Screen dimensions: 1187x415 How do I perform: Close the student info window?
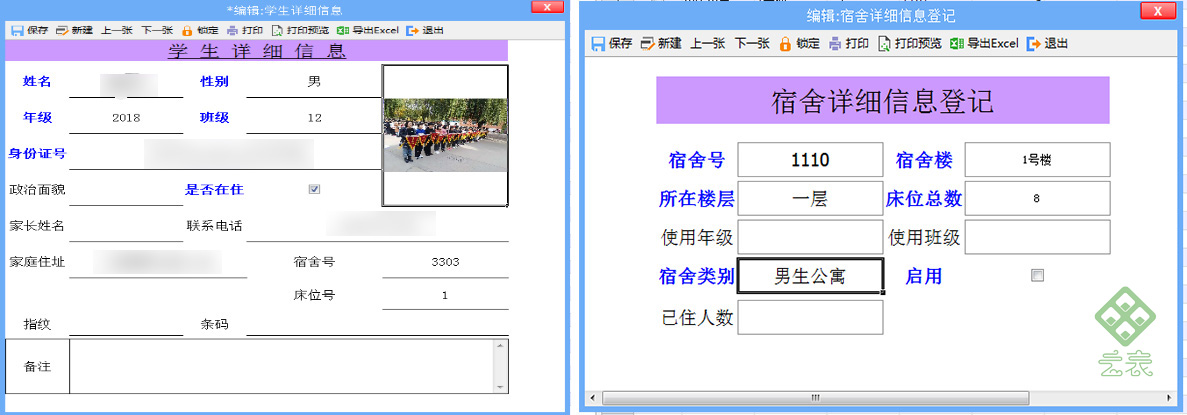[547, 8]
